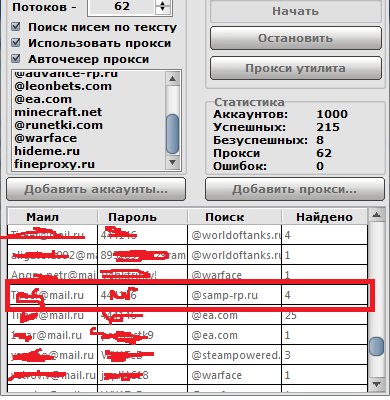Screen dimensions: 390x400
Task: Click the domain list scroll down arrow
Action: point(172,163)
